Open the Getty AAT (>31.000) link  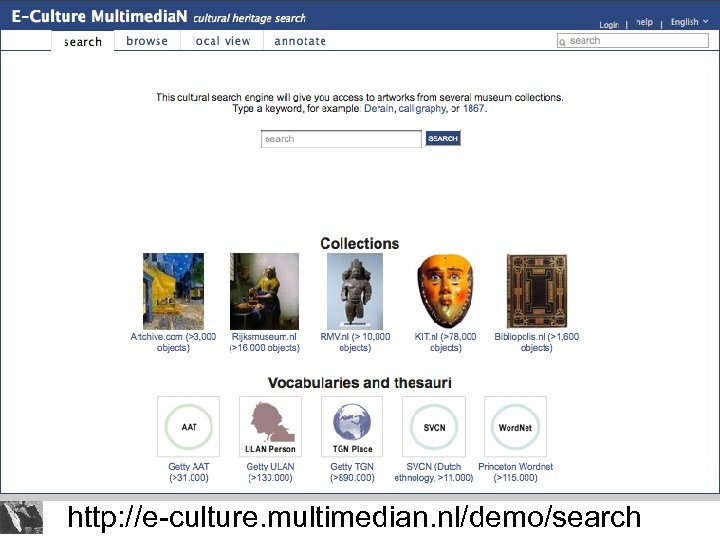tap(189, 472)
